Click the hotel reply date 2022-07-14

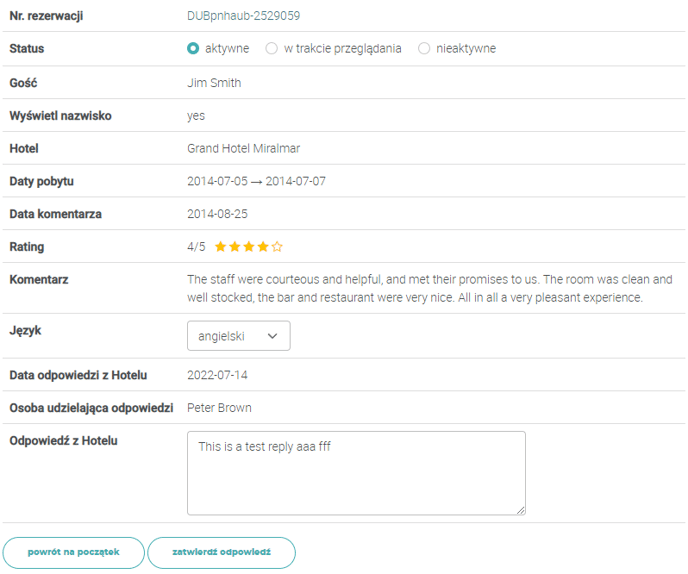pyautogui.click(x=217, y=375)
